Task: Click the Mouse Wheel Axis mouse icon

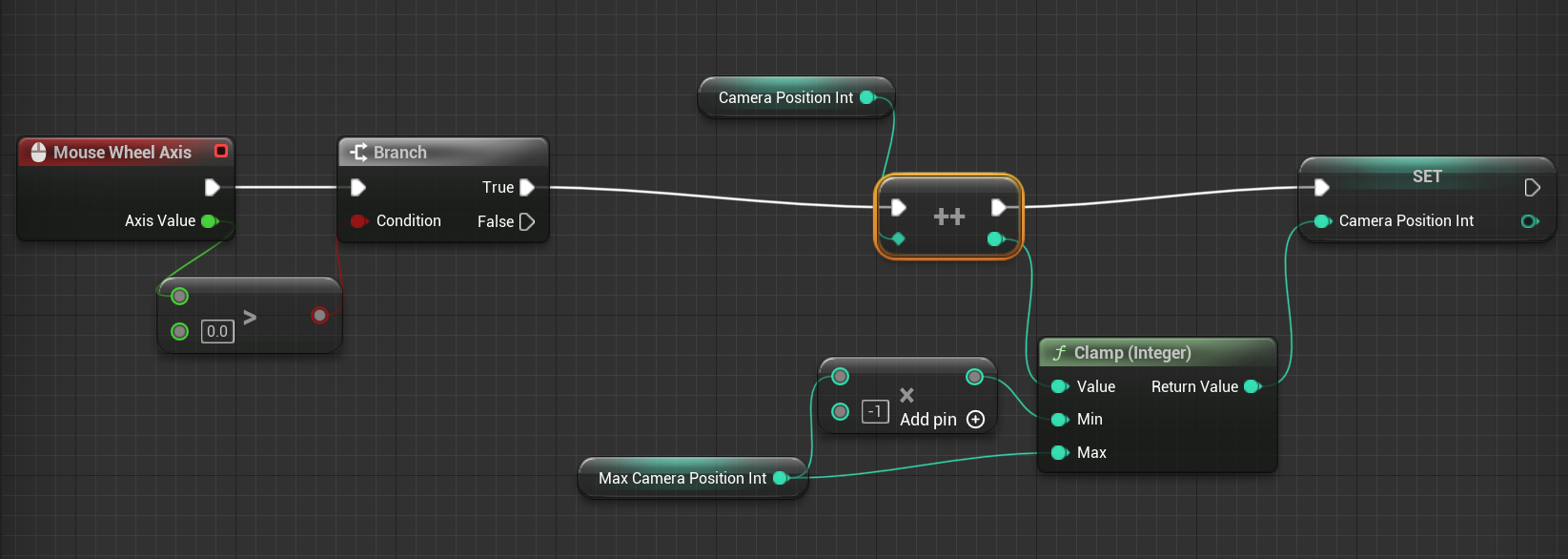Action: [38, 153]
